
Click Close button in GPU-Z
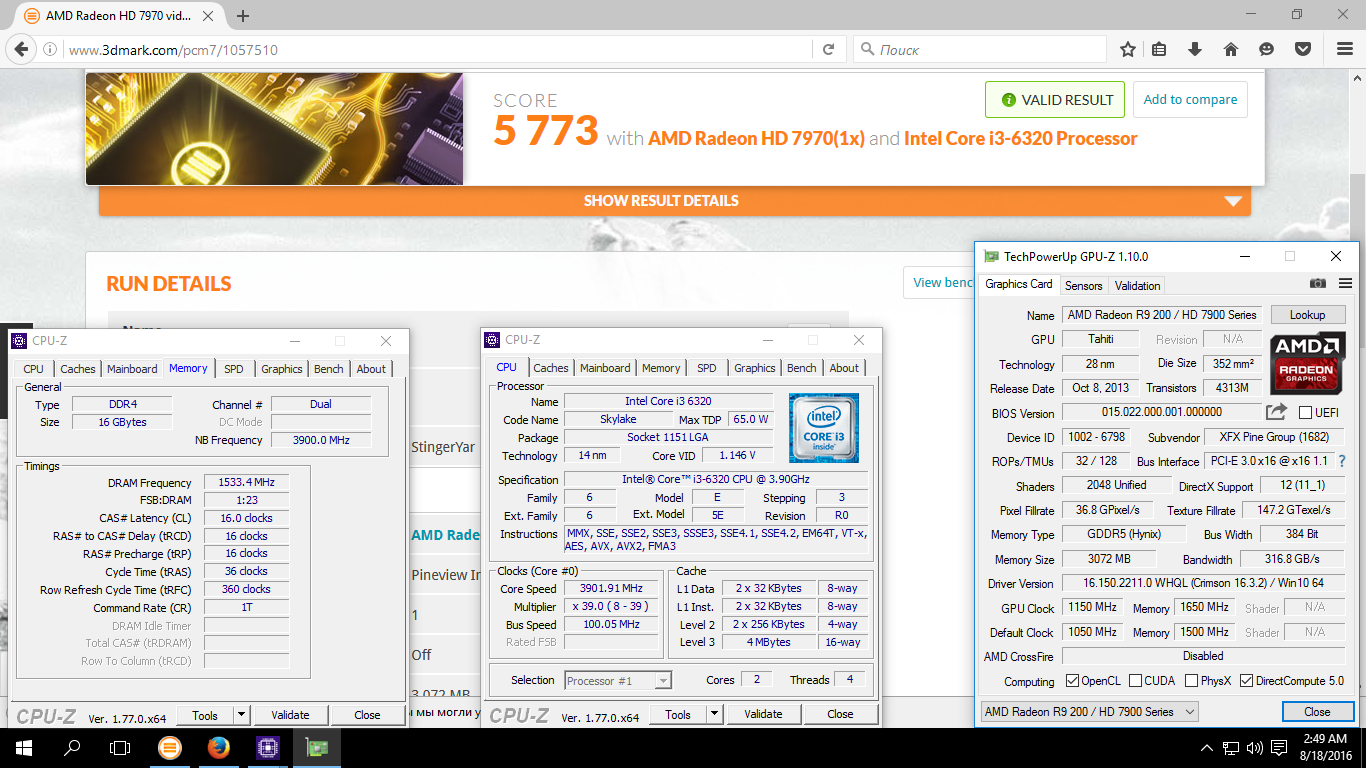1317,712
